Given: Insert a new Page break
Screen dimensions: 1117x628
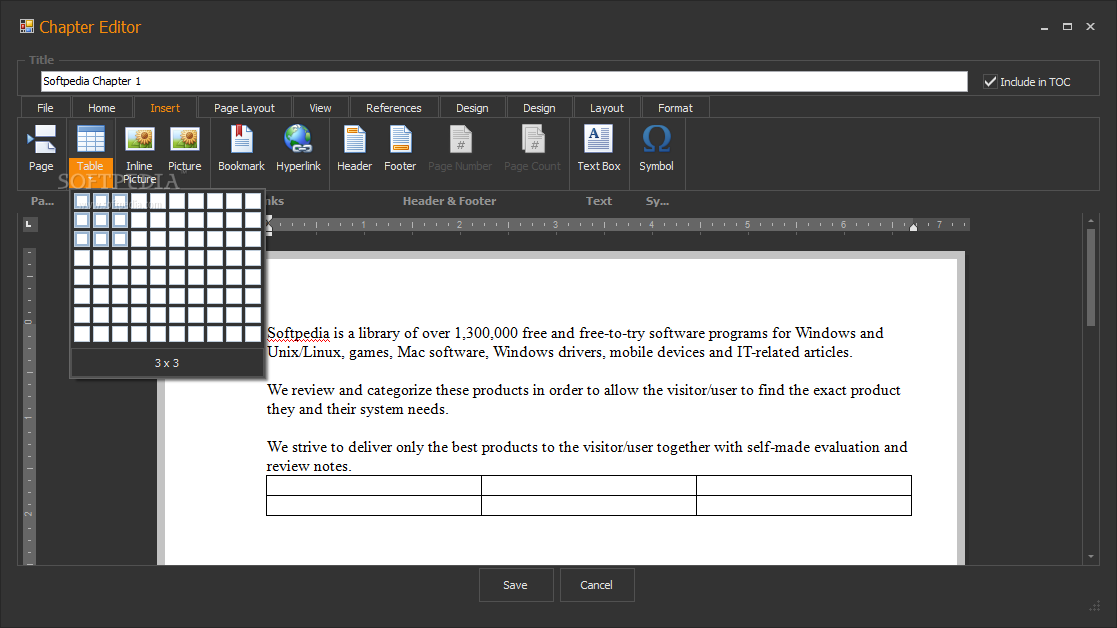Looking at the screenshot, I should (x=41, y=148).
